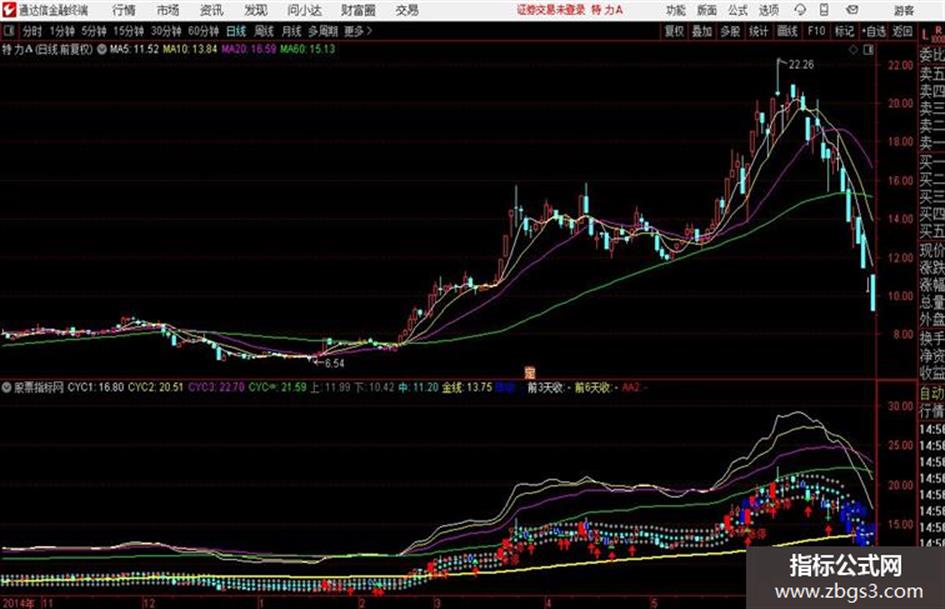Viewport: 945px width, 609px height.
Task: Click the 前6天收 label
Action: point(594,387)
